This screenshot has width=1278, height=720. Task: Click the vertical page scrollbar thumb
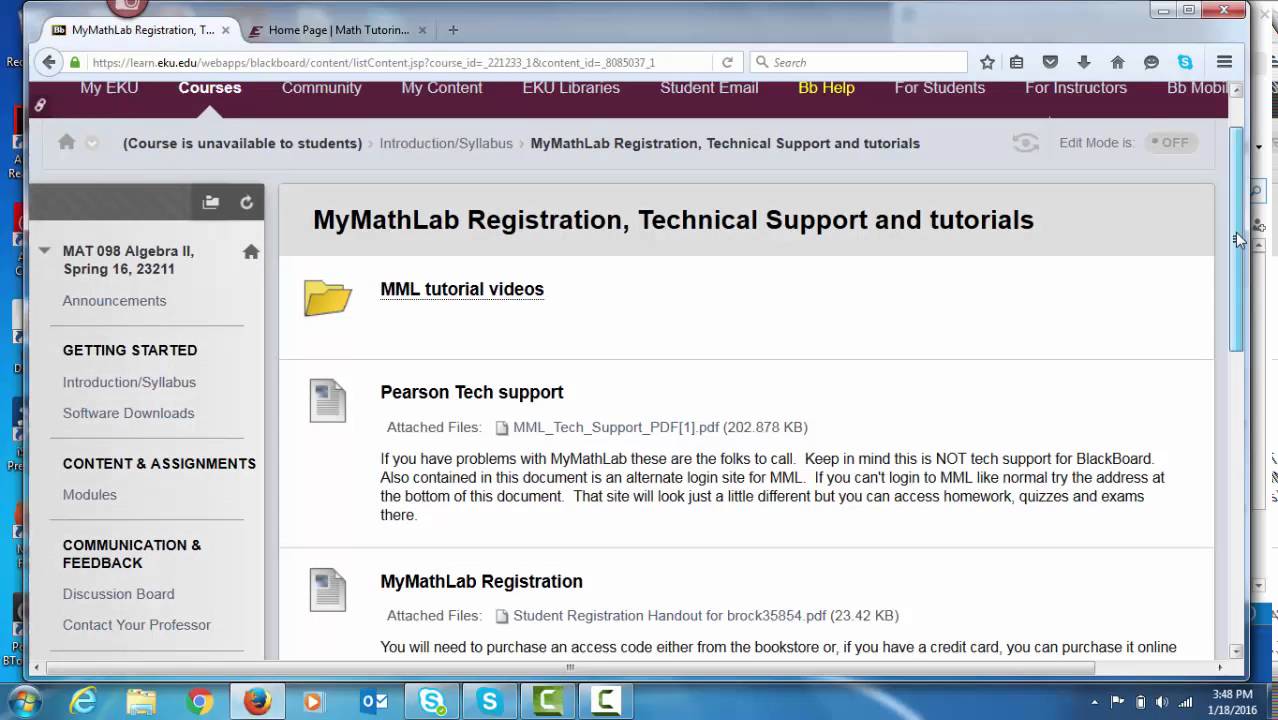[1236, 238]
